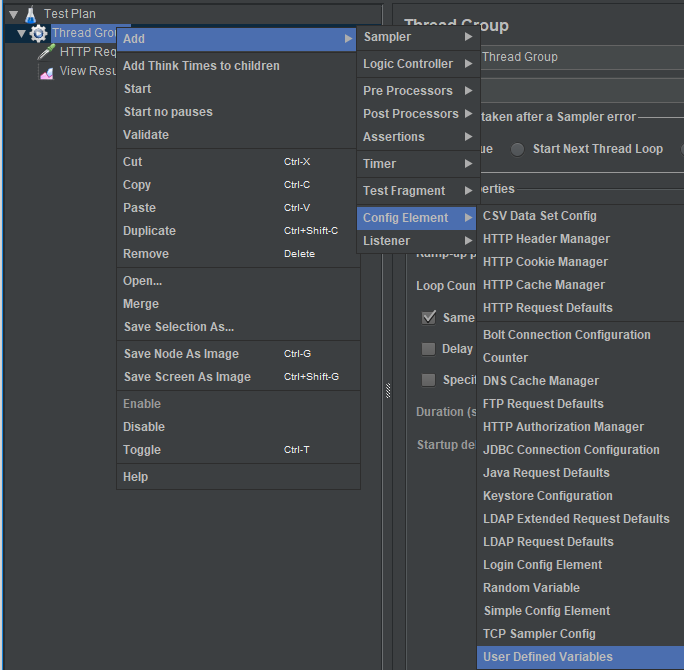Add LDAP Extended Request Defaults
Viewport: 684px width, 670px height.
pos(581,519)
